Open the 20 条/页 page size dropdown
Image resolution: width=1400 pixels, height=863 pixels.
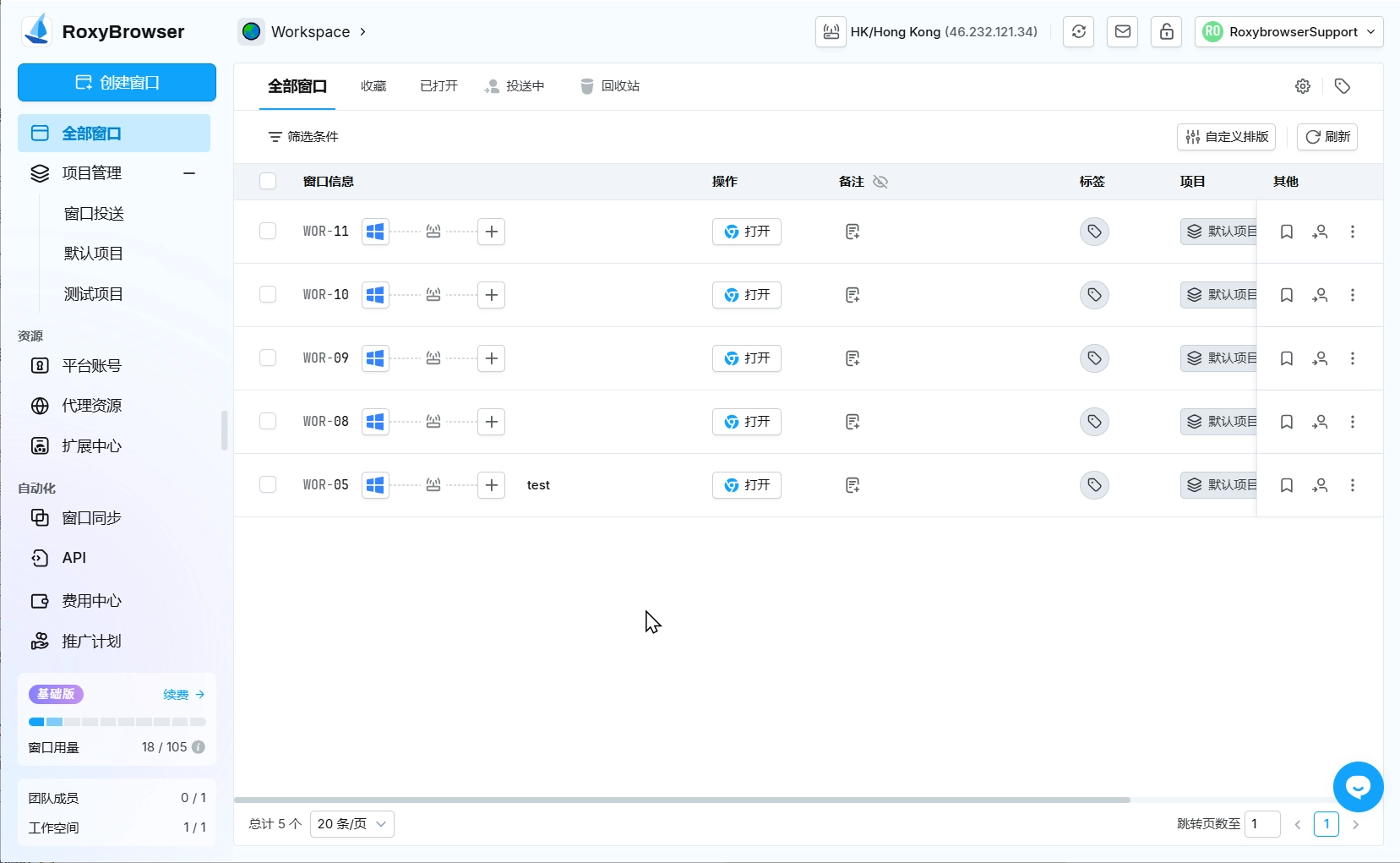pos(351,824)
